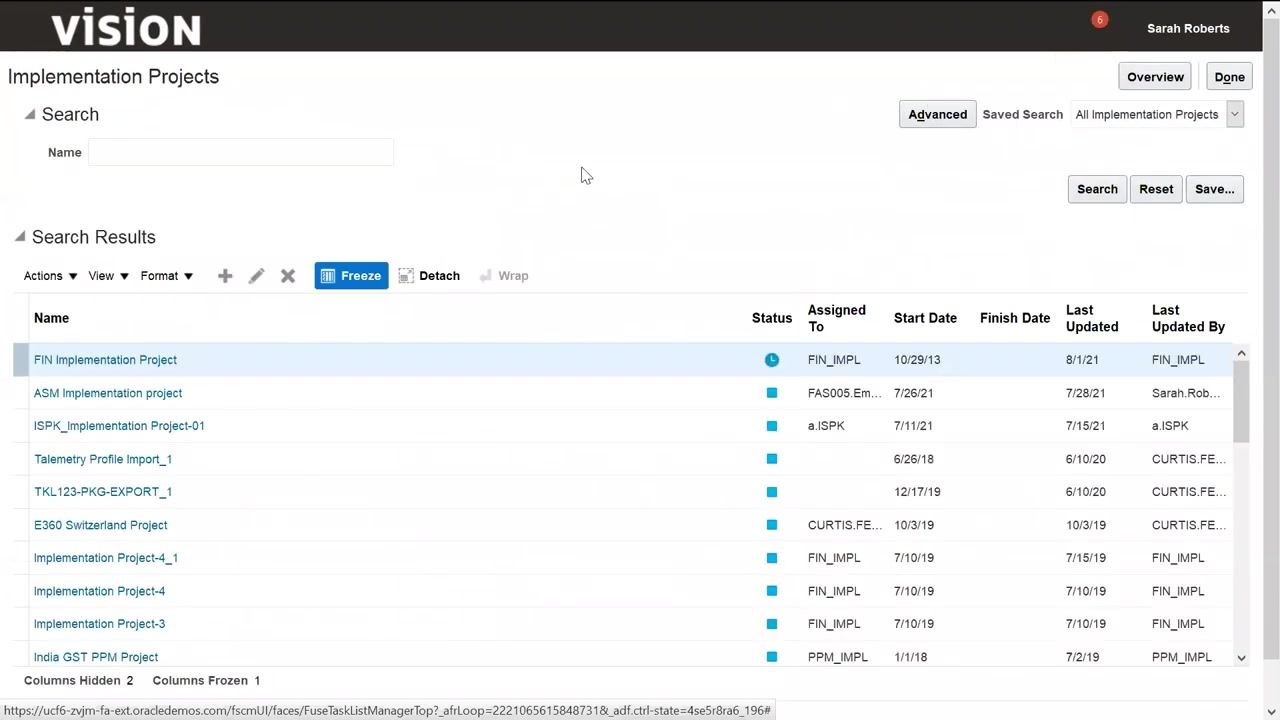Select row handle of FIN Implementation Project
Viewport: 1280px width, 720px height.
click(x=21, y=360)
